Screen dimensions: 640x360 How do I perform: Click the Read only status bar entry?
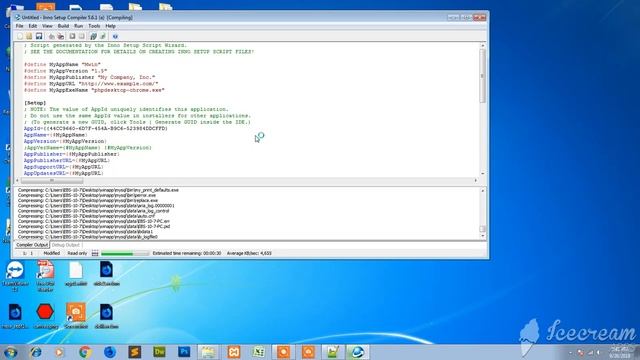(x=77, y=253)
